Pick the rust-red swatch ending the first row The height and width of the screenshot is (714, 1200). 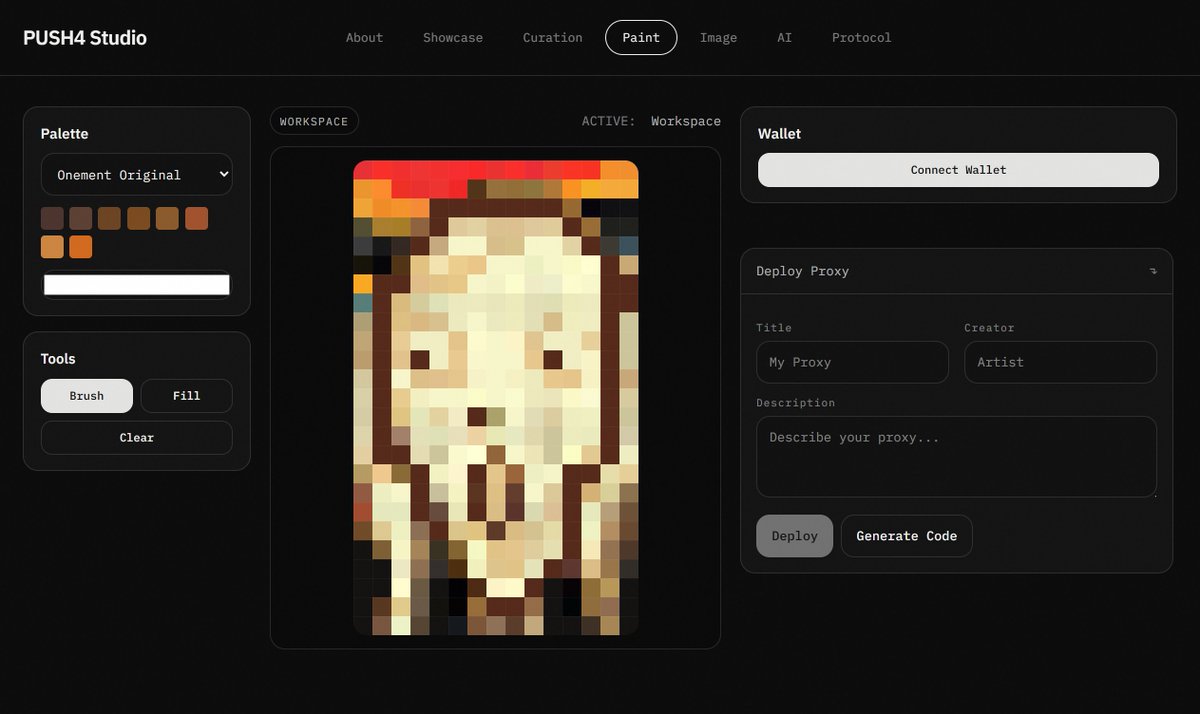(x=196, y=218)
